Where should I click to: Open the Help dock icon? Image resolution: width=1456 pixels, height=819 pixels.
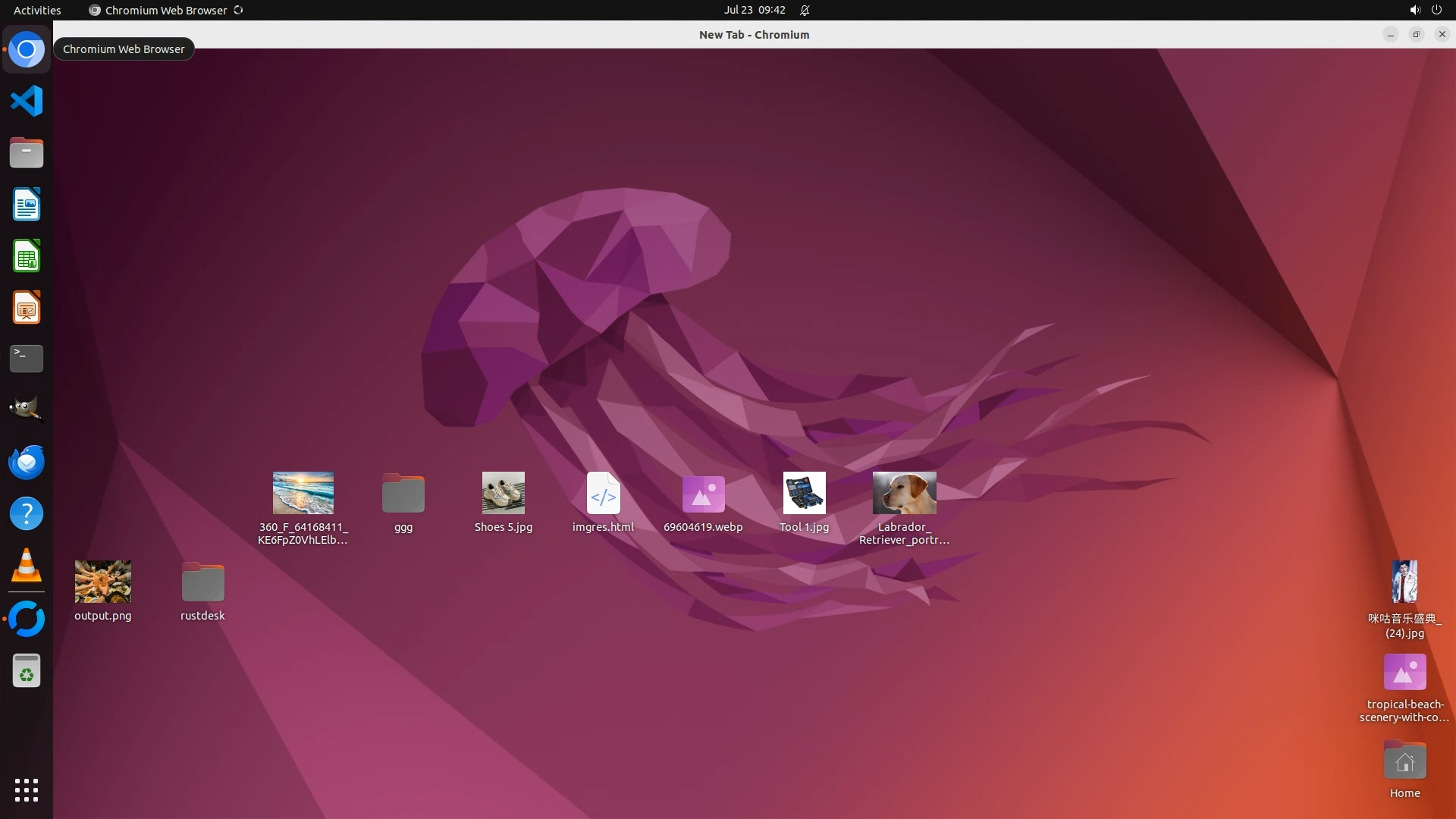coord(27,513)
